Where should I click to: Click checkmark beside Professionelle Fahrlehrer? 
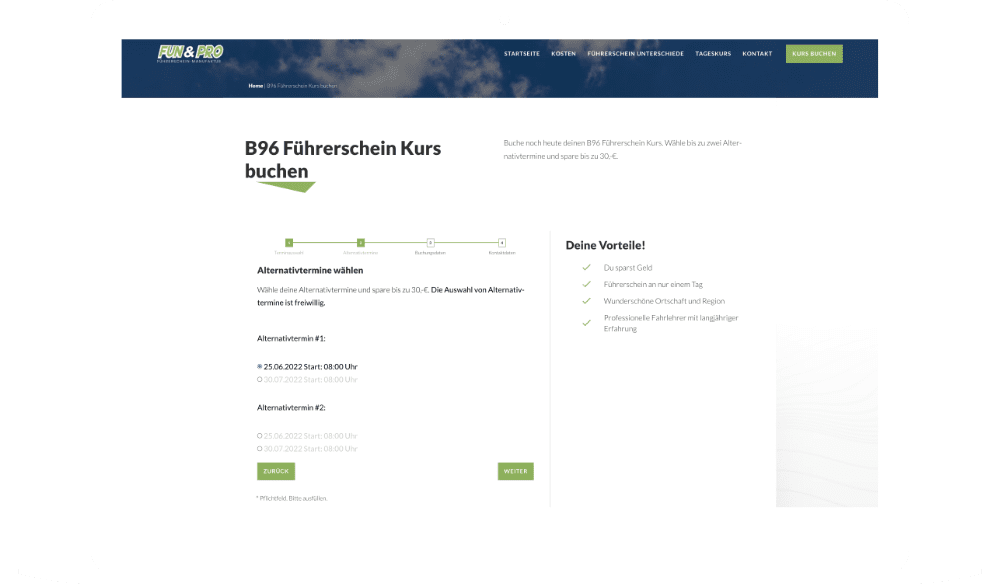tap(586, 323)
